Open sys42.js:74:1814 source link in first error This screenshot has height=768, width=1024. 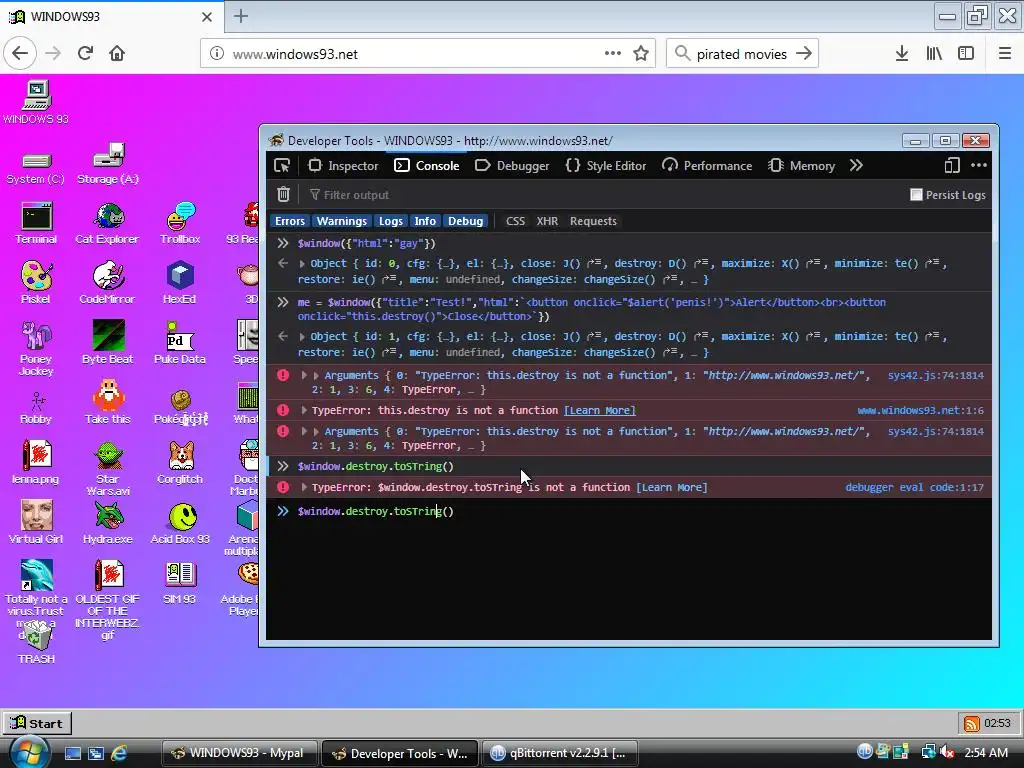[936, 376]
